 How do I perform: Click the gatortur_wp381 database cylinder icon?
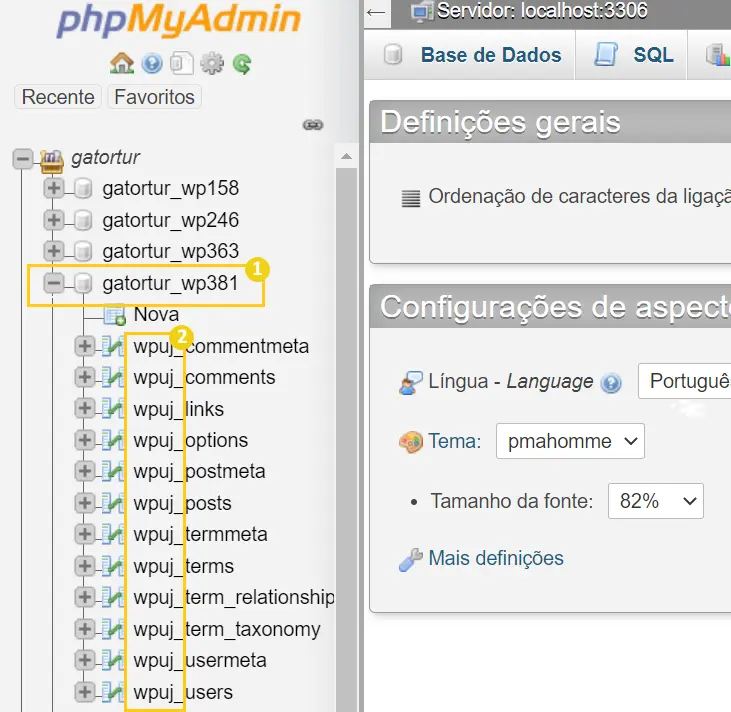83,283
